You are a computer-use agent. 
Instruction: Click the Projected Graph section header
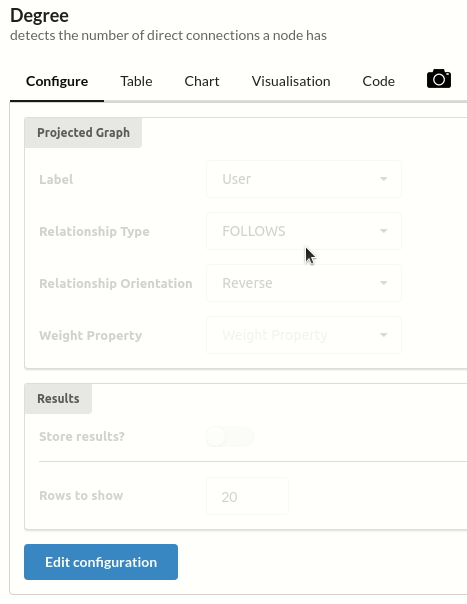pos(83,133)
